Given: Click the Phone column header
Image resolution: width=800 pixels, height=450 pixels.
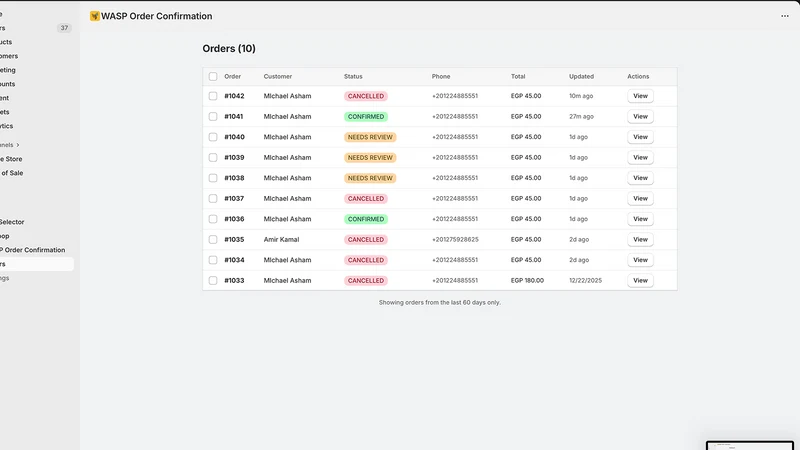Looking at the screenshot, I should tap(441, 77).
